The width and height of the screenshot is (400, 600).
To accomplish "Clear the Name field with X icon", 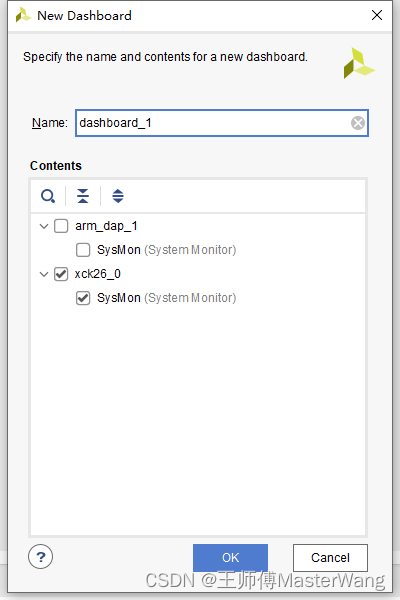I will click(358, 123).
